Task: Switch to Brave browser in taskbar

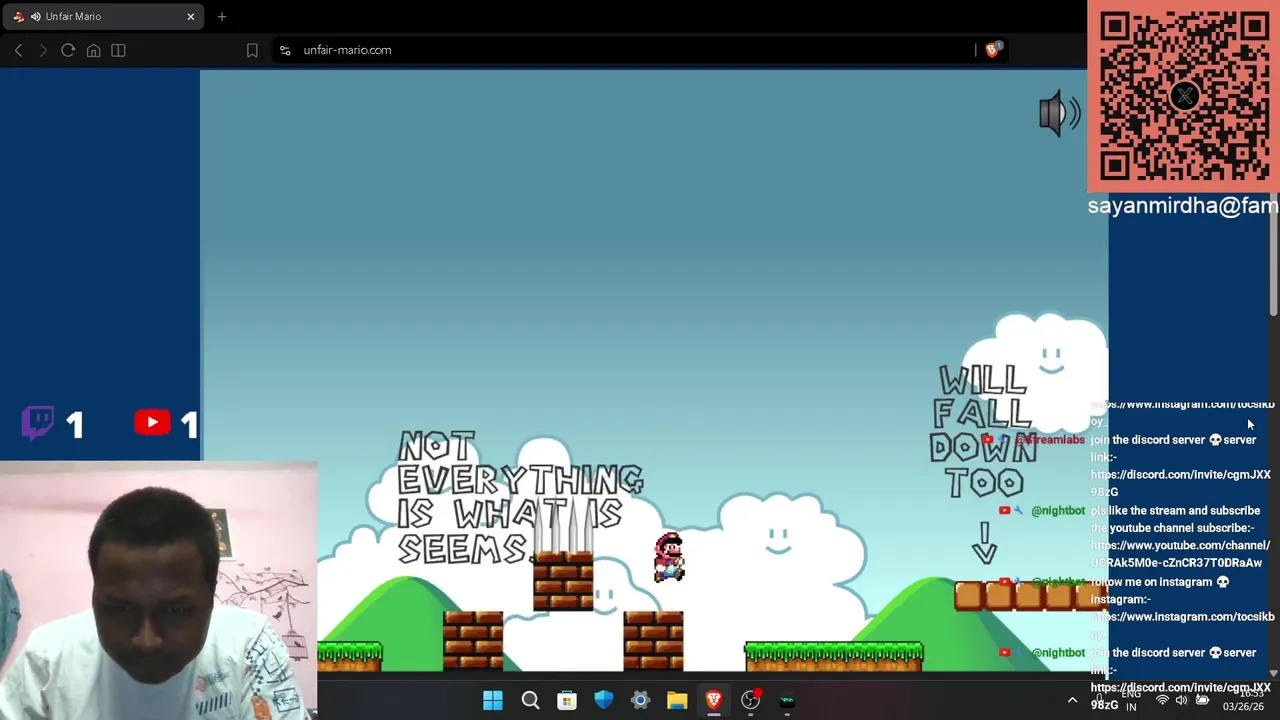Action: click(x=713, y=701)
